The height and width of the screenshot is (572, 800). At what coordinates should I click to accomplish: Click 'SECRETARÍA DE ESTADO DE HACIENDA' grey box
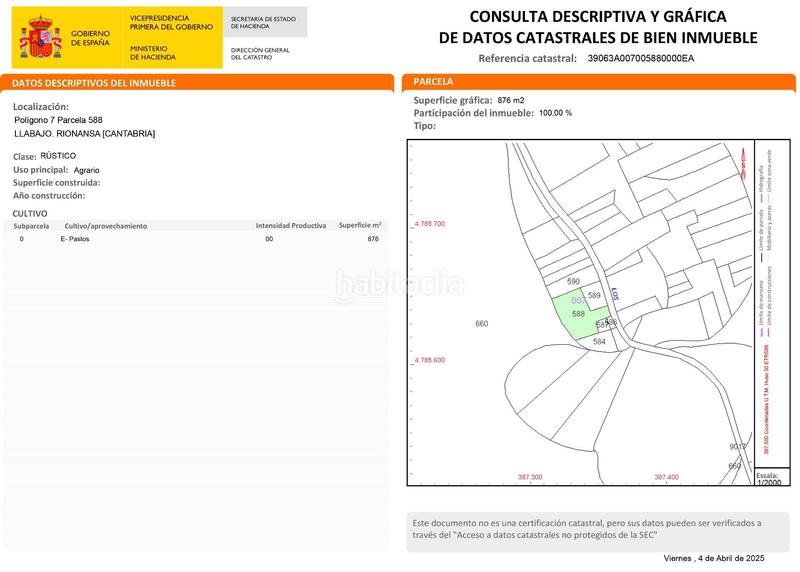point(263,22)
